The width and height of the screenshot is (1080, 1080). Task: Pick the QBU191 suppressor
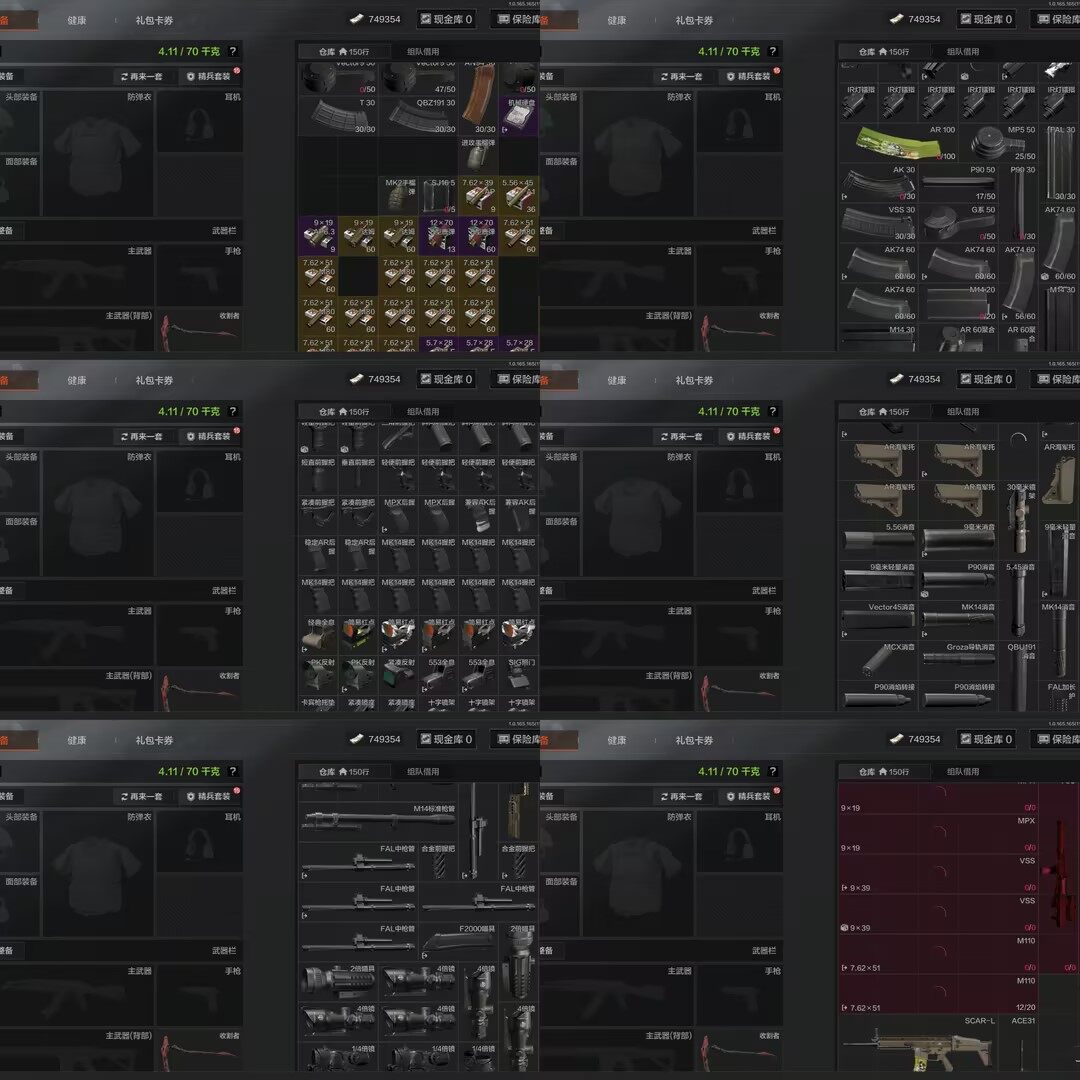pos(1019,676)
